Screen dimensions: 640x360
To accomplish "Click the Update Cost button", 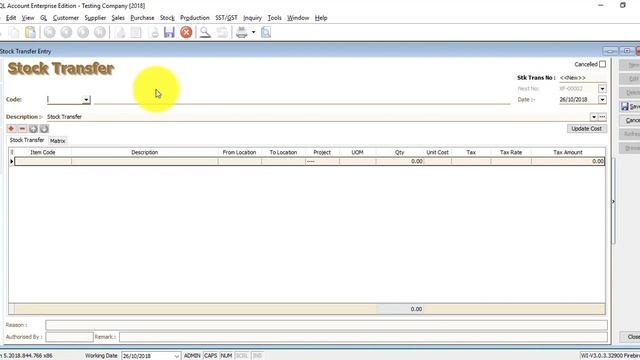I will (587, 129).
